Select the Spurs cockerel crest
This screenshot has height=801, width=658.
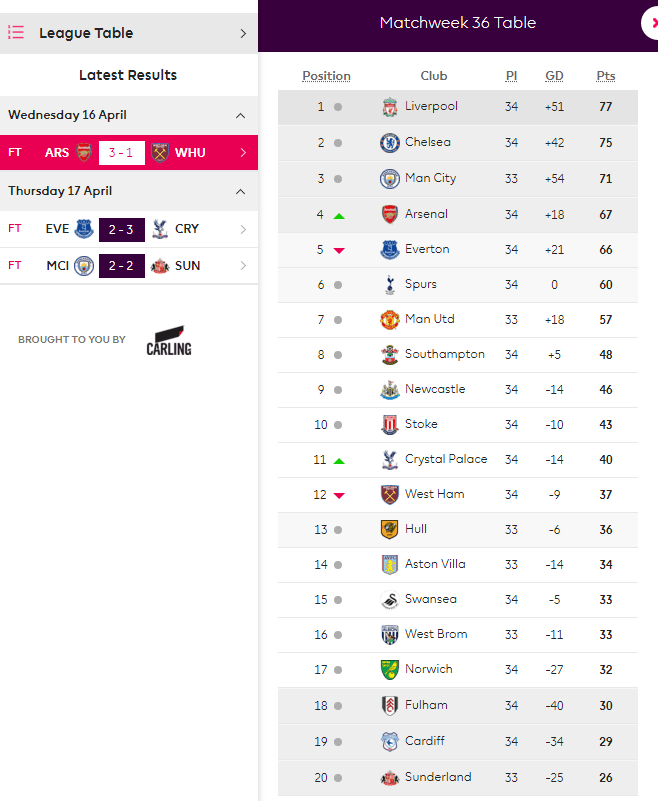390,285
